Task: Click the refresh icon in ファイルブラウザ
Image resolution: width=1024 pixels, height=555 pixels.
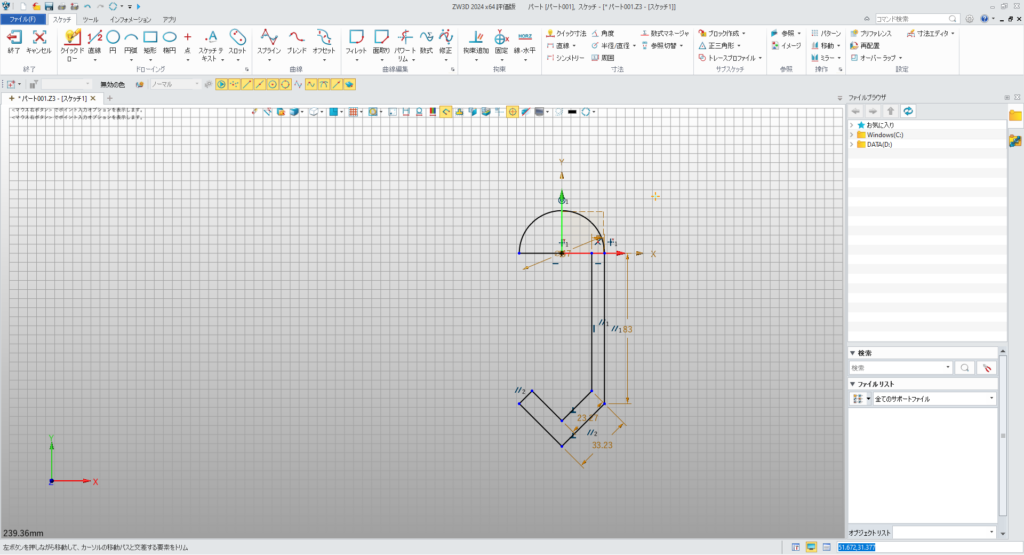Action: [x=907, y=110]
